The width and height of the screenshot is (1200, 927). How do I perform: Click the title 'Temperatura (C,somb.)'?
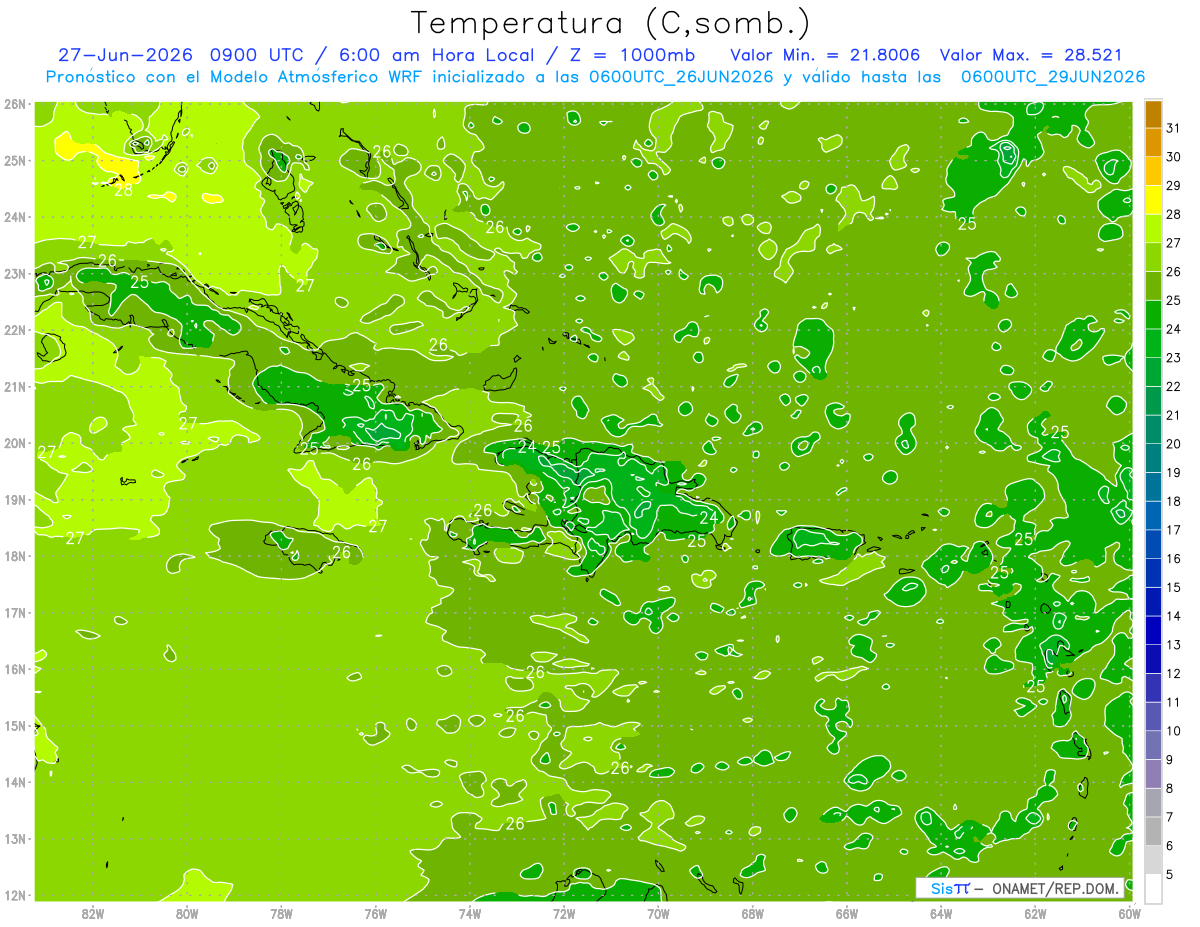tap(611, 23)
